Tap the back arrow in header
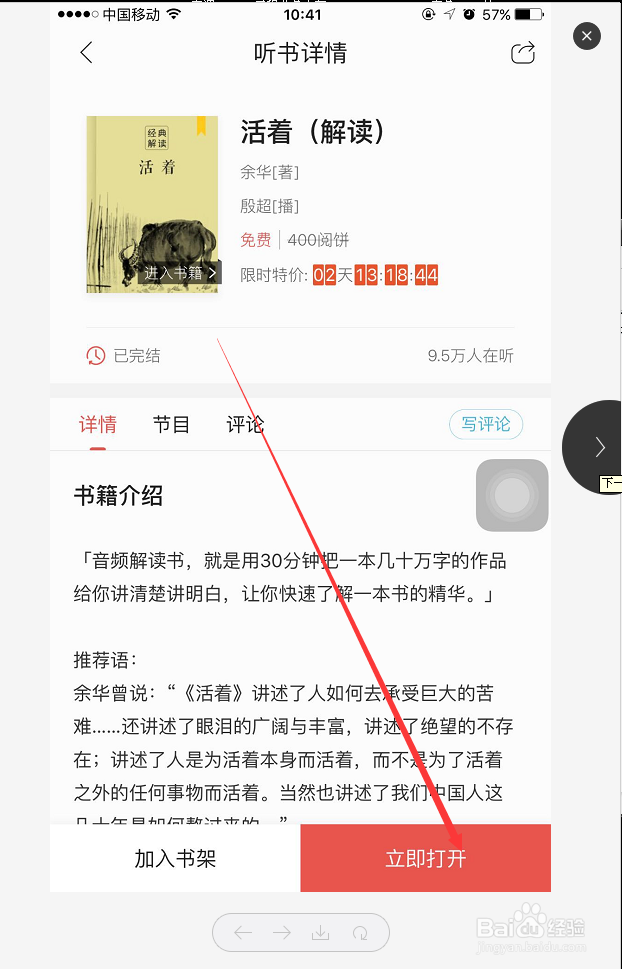Screen dimensions: 622x969 coord(87,53)
